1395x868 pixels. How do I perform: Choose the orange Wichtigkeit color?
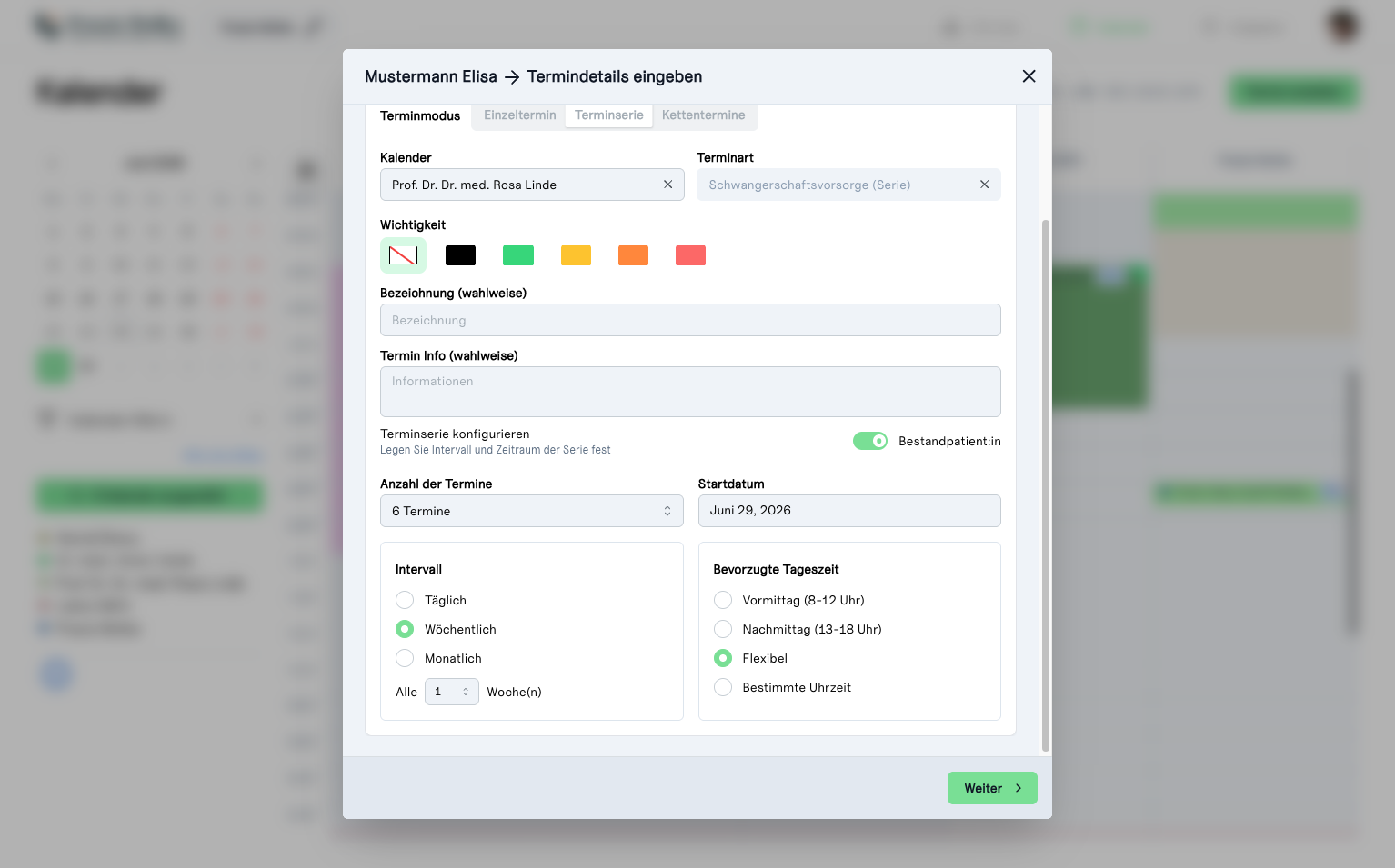coord(633,255)
